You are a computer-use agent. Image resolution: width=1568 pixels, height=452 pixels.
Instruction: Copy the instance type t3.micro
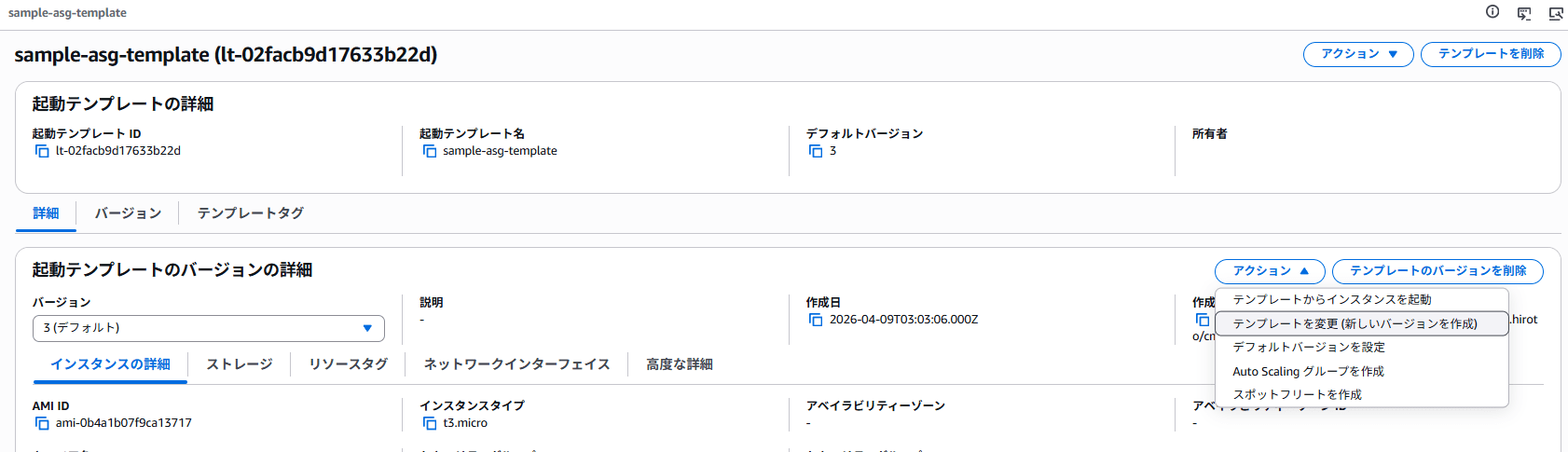tap(430, 423)
